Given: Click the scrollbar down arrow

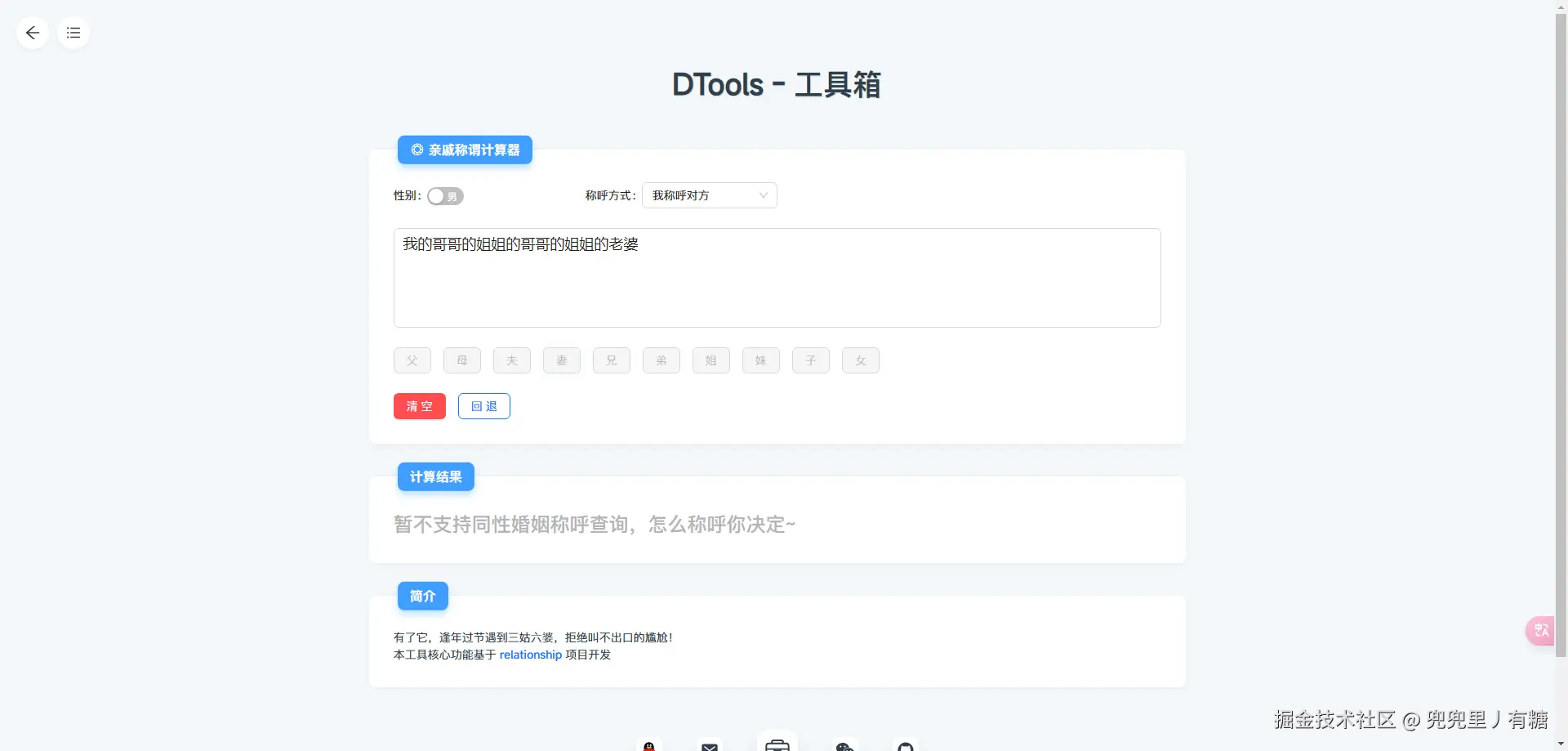Looking at the screenshot, I should tap(1561, 744).
